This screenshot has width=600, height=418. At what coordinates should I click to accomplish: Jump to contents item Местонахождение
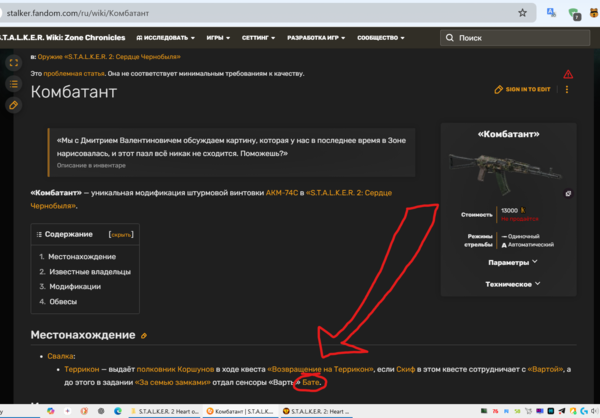(82, 257)
